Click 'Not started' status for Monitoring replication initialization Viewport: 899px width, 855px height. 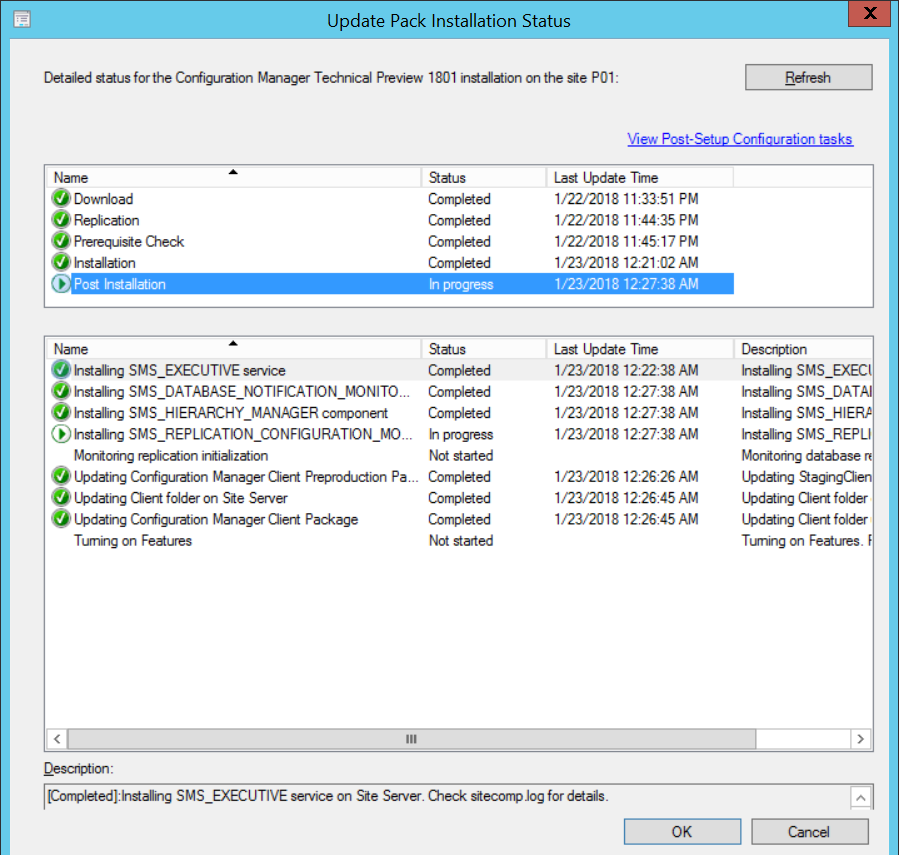[461, 455]
